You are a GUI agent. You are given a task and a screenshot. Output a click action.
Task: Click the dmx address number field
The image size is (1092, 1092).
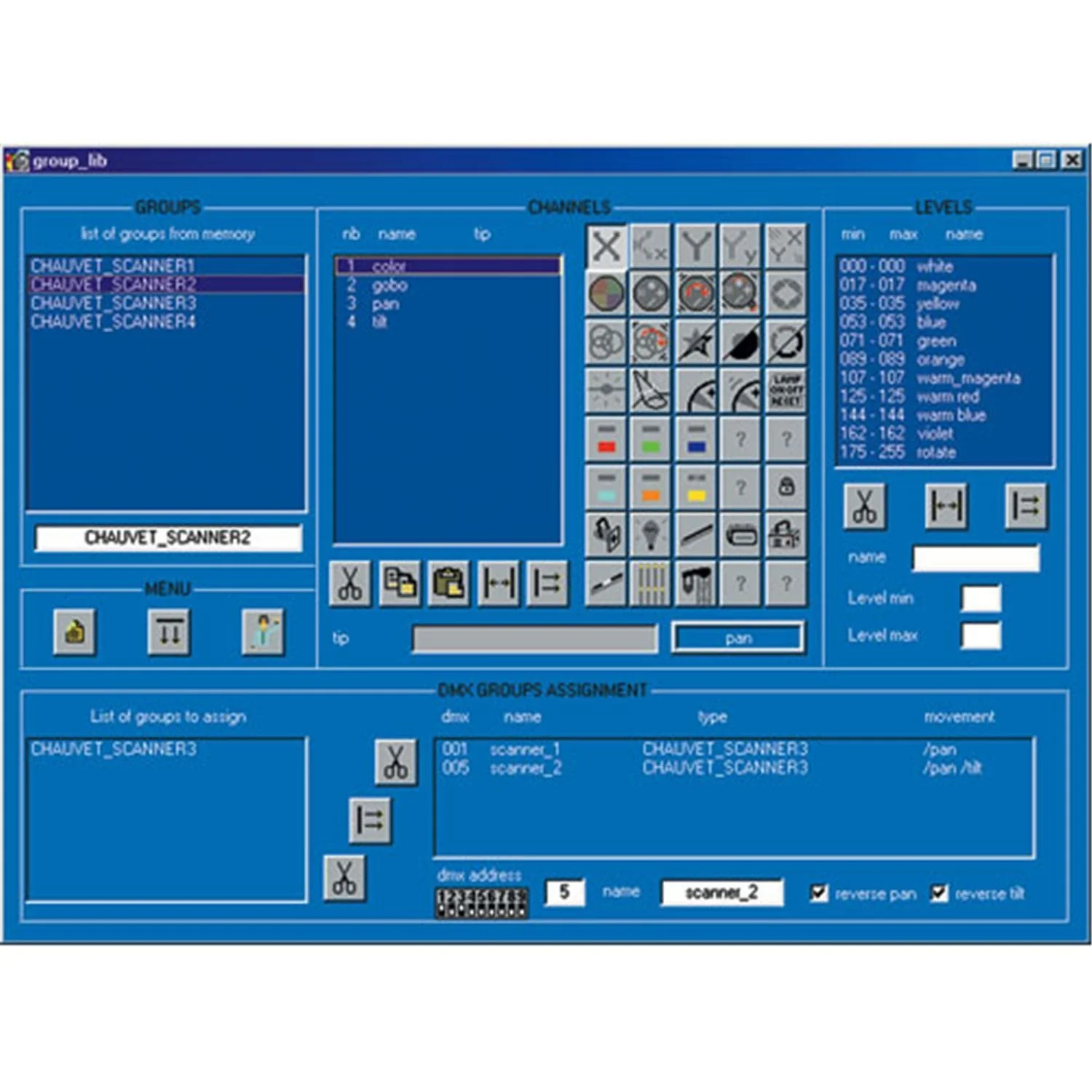coord(565,893)
